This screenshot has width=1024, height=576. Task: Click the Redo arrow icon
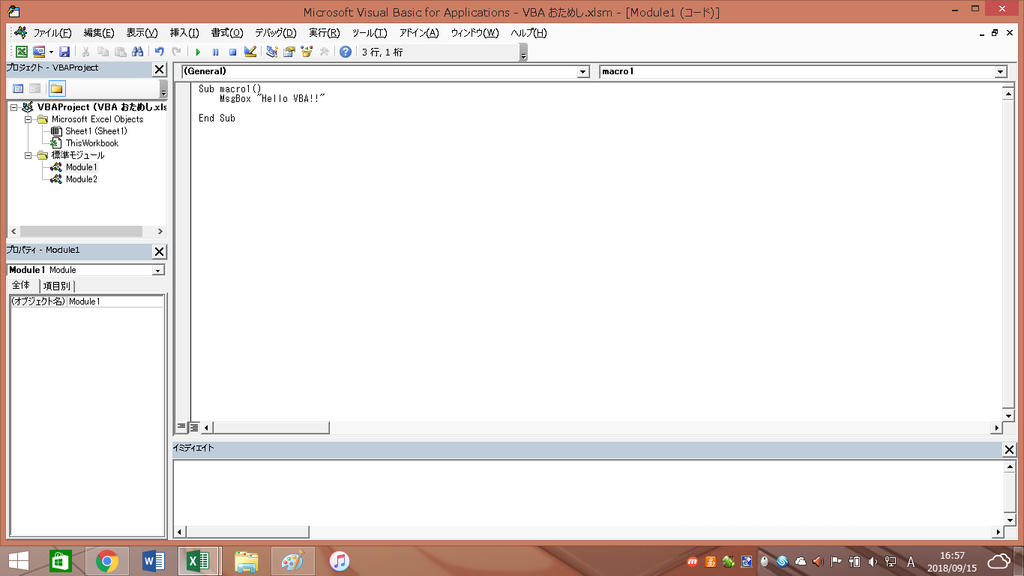click(x=176, y=52)
